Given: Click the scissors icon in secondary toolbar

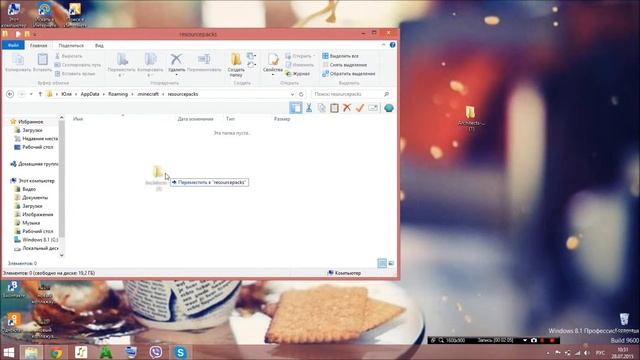Looking at the screenshot, I should coord(309,108).
